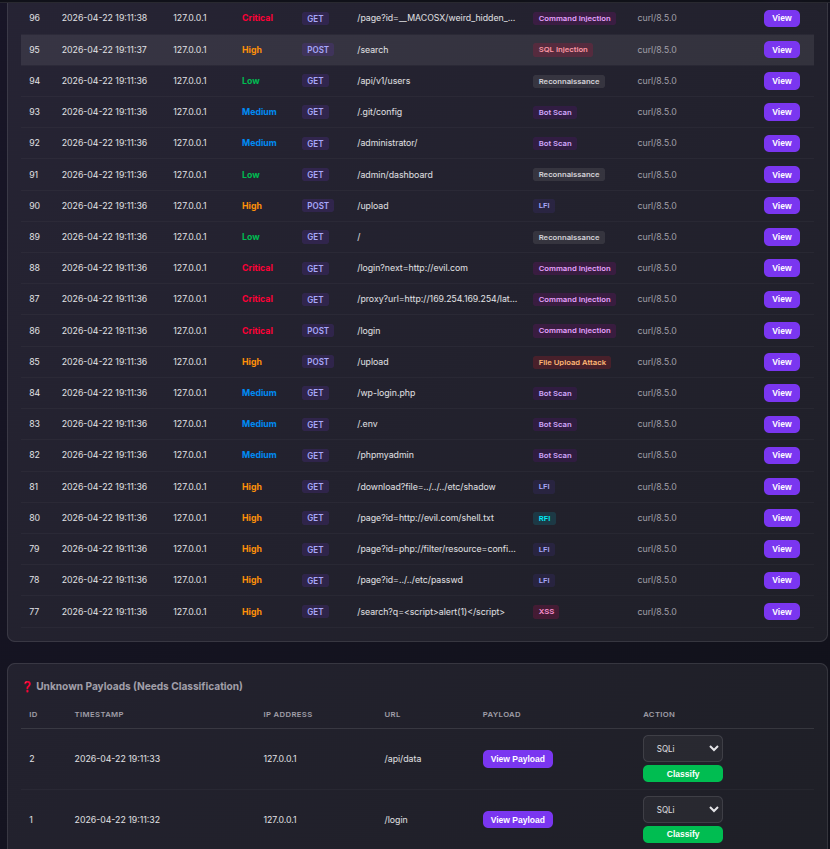
Task: Classify unknown payload 1 /login
Action: tap(682, 834)
